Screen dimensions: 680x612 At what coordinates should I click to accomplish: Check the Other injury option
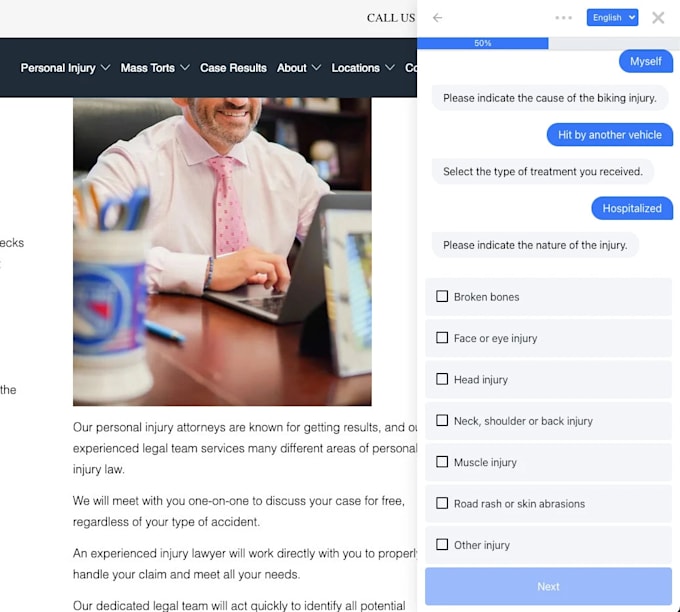[442, 544]
